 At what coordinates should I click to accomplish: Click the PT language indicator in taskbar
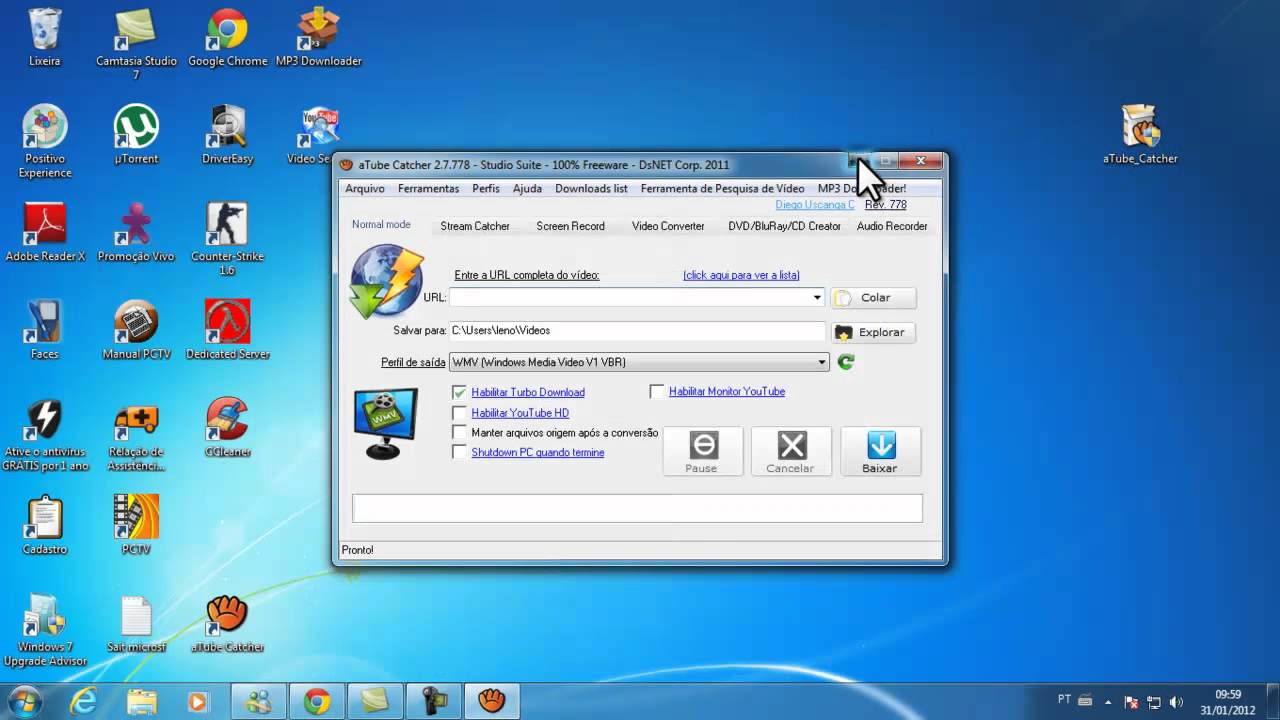click(x=1065, y=699)
